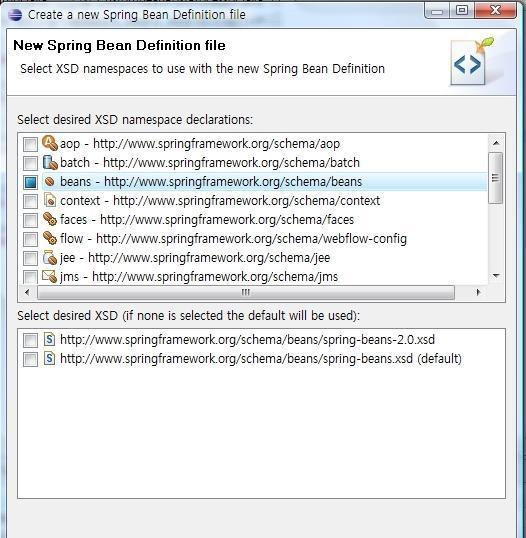This screenshot has width=526, height=538.
Task: Click the spring-beans-2.0.xsd schema icon
Action: point(49,339)
